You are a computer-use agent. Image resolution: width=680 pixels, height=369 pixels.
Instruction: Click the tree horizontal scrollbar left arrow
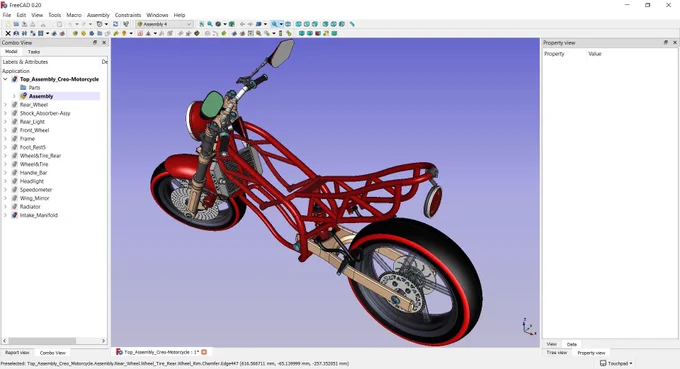click(5, 341)
